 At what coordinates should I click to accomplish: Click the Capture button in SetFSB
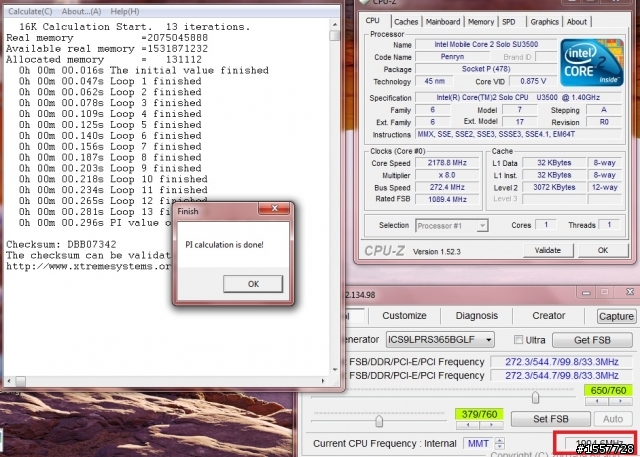point(616,316)
